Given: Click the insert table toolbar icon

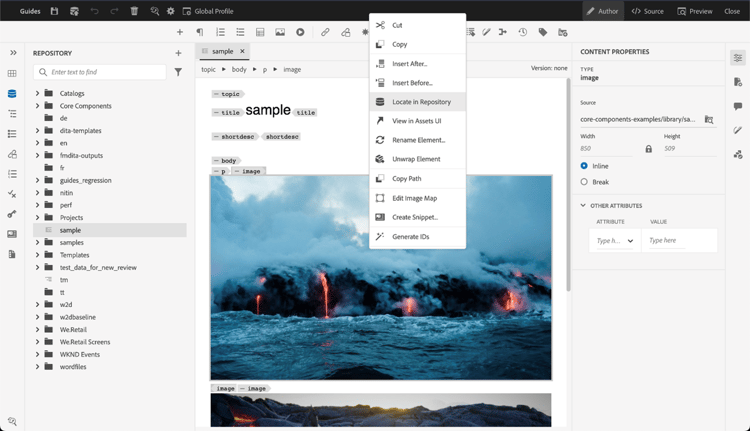Looking at the screenshot, I should click(260, 32).
